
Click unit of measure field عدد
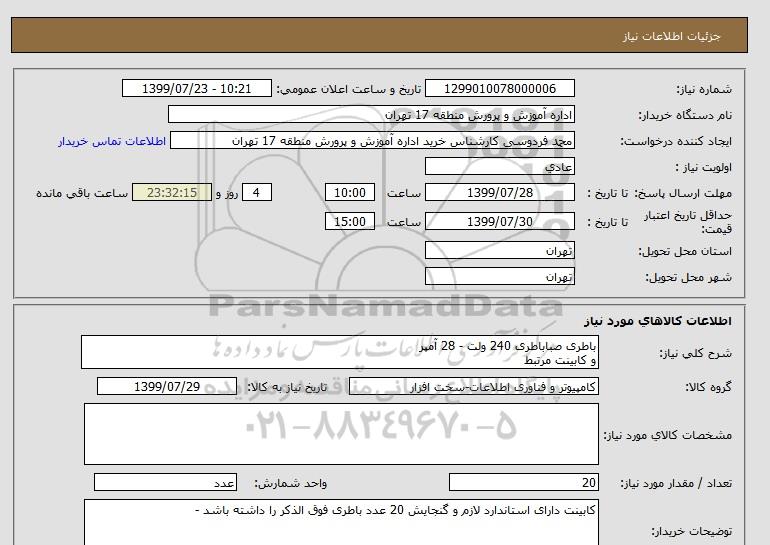tap(165, 482)
